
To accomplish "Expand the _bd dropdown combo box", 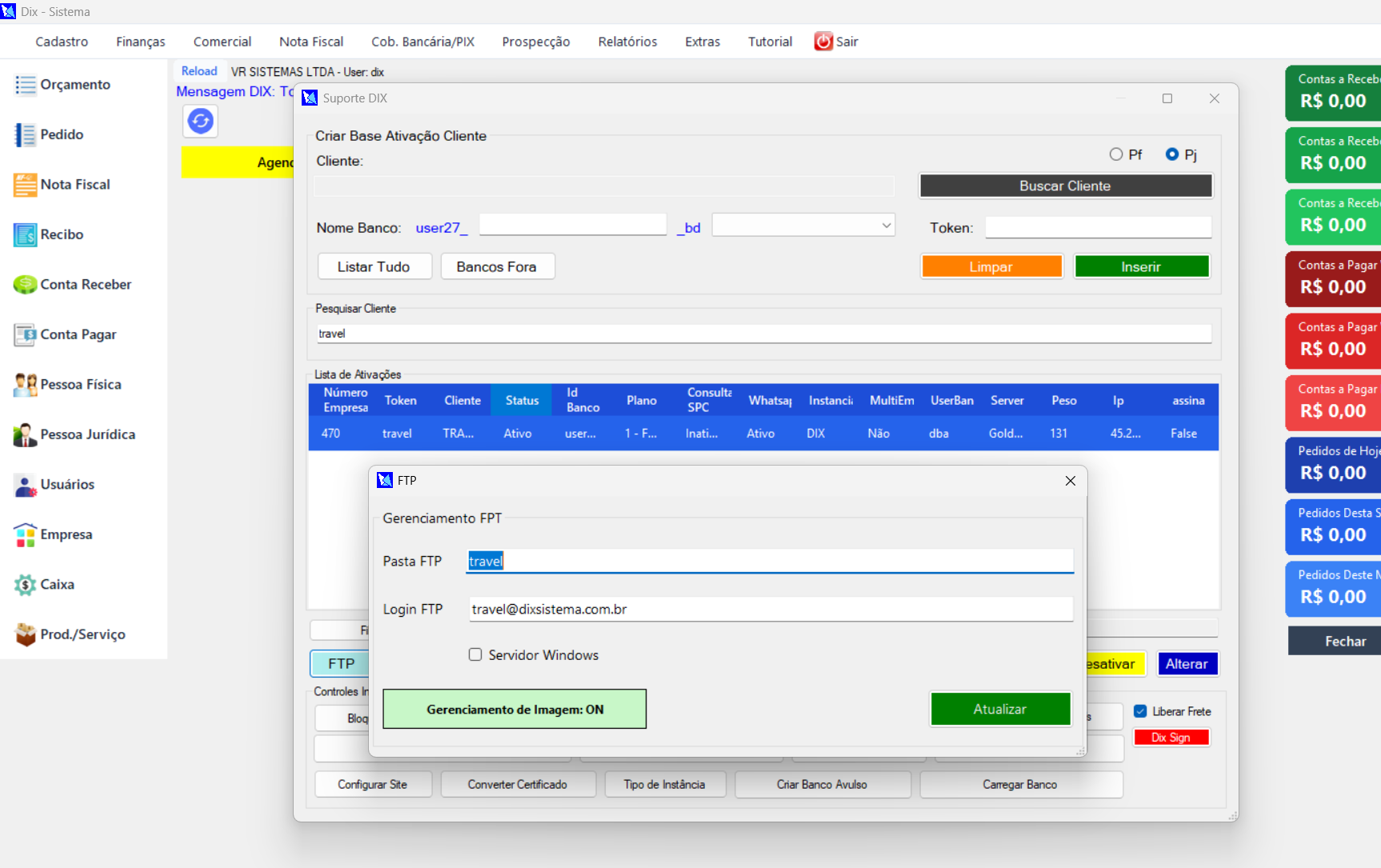I will click(x=886, y=226).
